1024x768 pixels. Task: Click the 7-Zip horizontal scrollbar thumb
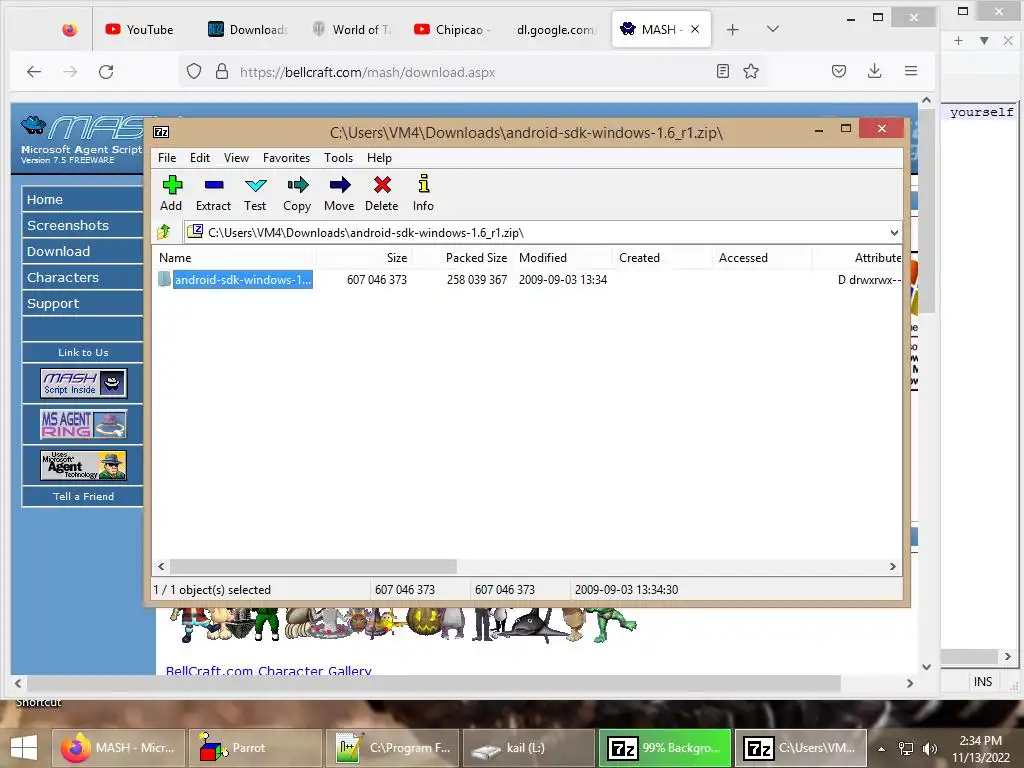coord(313,566)
